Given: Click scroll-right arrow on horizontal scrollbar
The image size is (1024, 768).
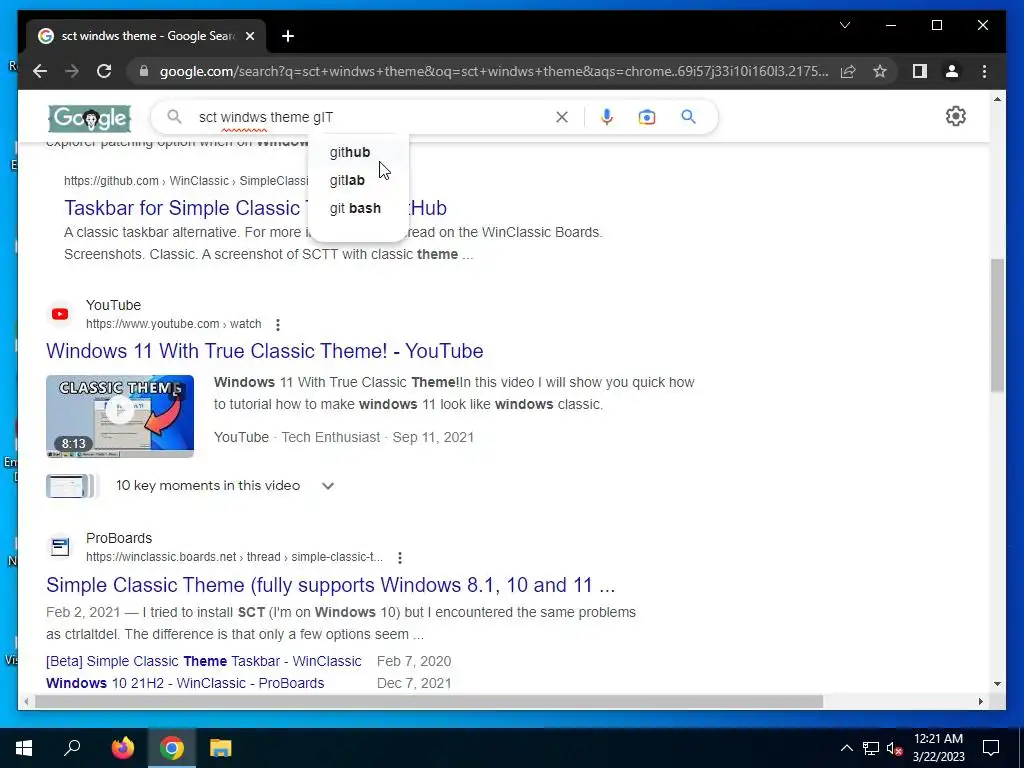Looking at the screenshot, I should tap(981, 701).
